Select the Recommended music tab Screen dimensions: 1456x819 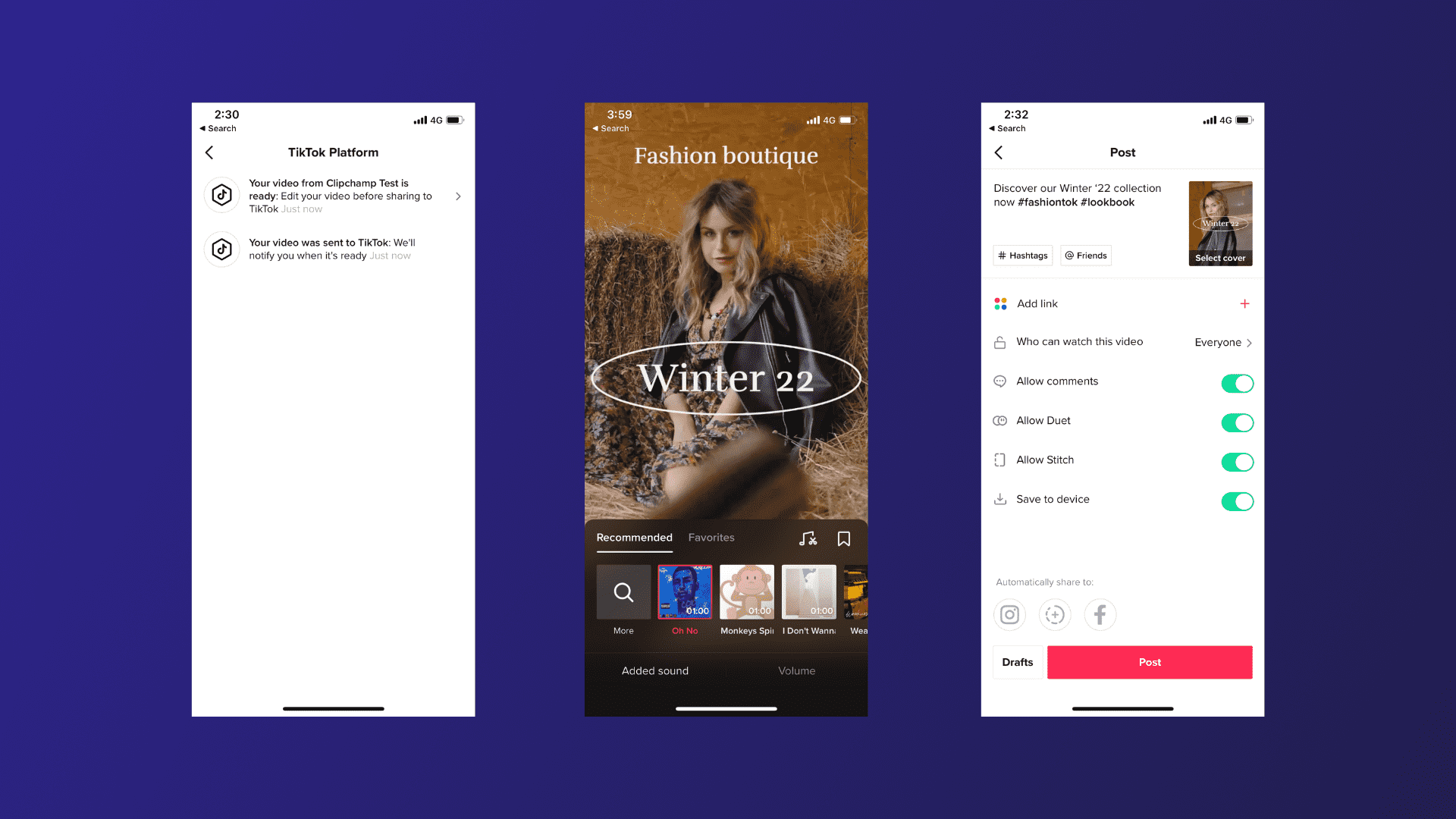click(x=635, y=537)
